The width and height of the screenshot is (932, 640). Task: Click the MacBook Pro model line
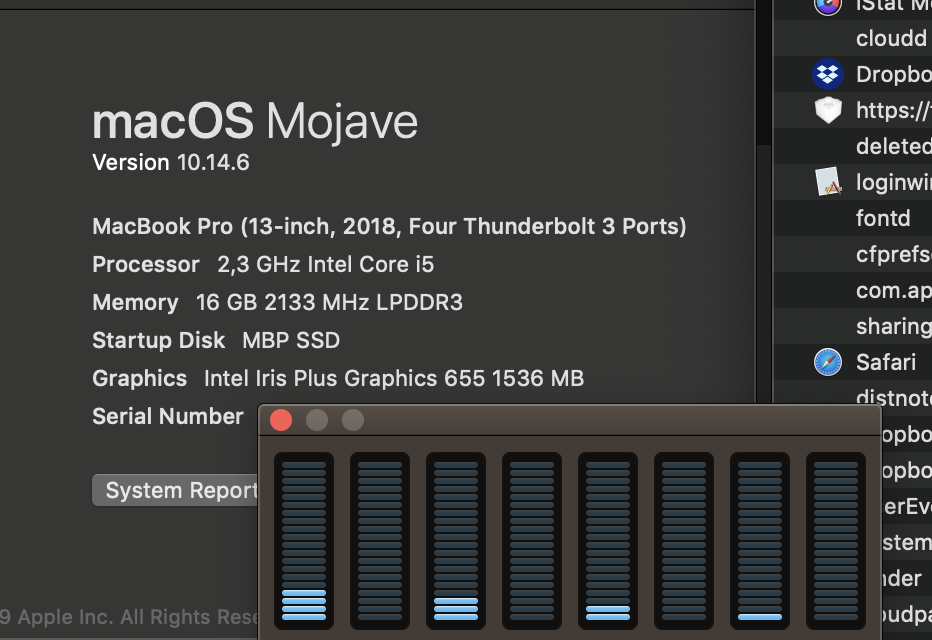click(x=389, y=226)
